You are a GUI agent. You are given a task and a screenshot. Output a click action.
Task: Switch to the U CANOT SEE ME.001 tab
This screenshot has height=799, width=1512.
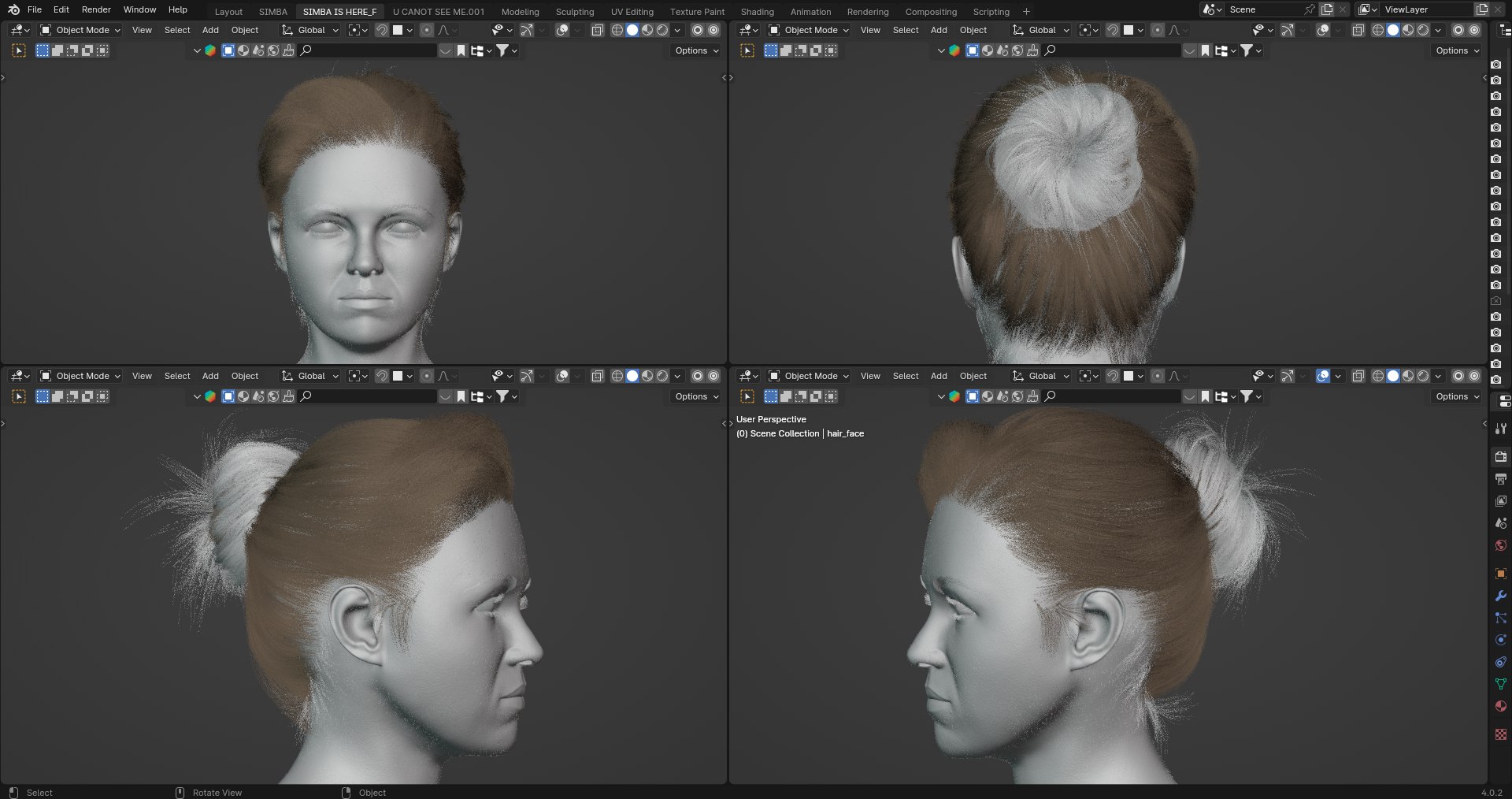click(439, 12)
